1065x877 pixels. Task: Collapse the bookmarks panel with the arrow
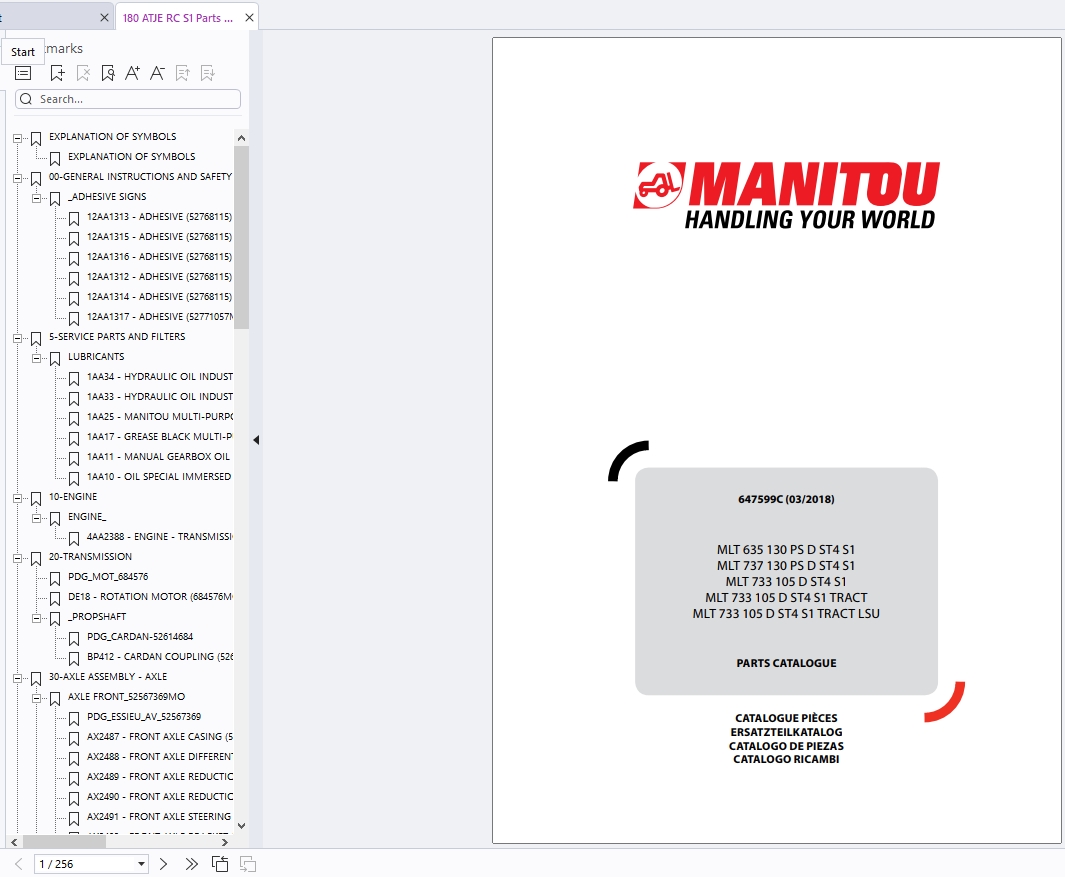[256, 440]
